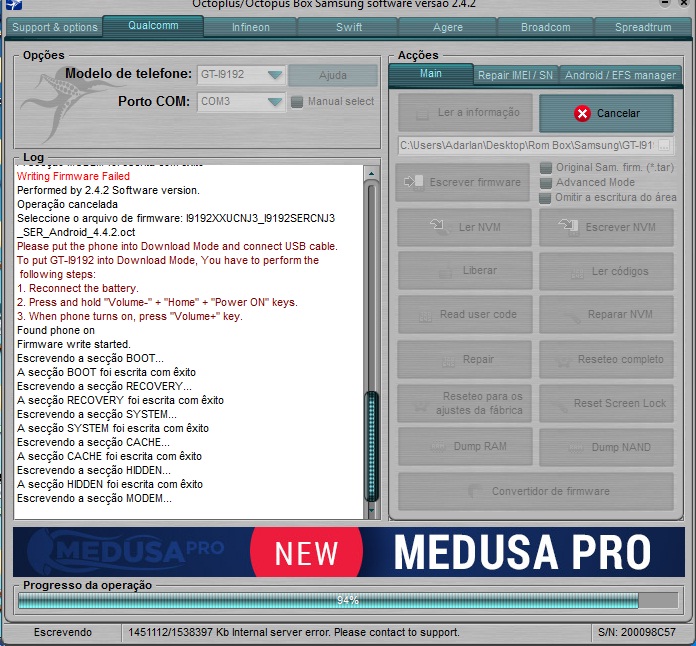This screenshot has width=696, height=646.
Task: Click 'A secção SYSTEM foi escrita com êxito' line
Action: [113, 428]
